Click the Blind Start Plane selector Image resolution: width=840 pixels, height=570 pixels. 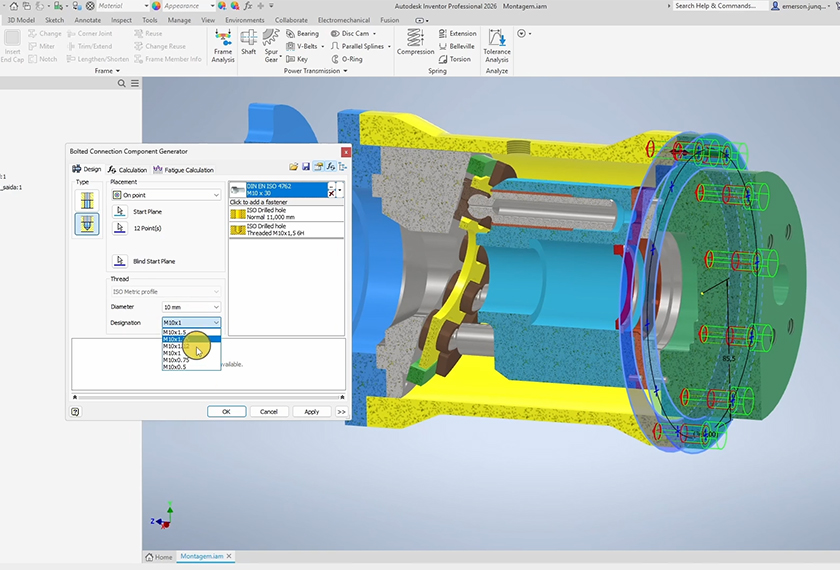[120, 261]
